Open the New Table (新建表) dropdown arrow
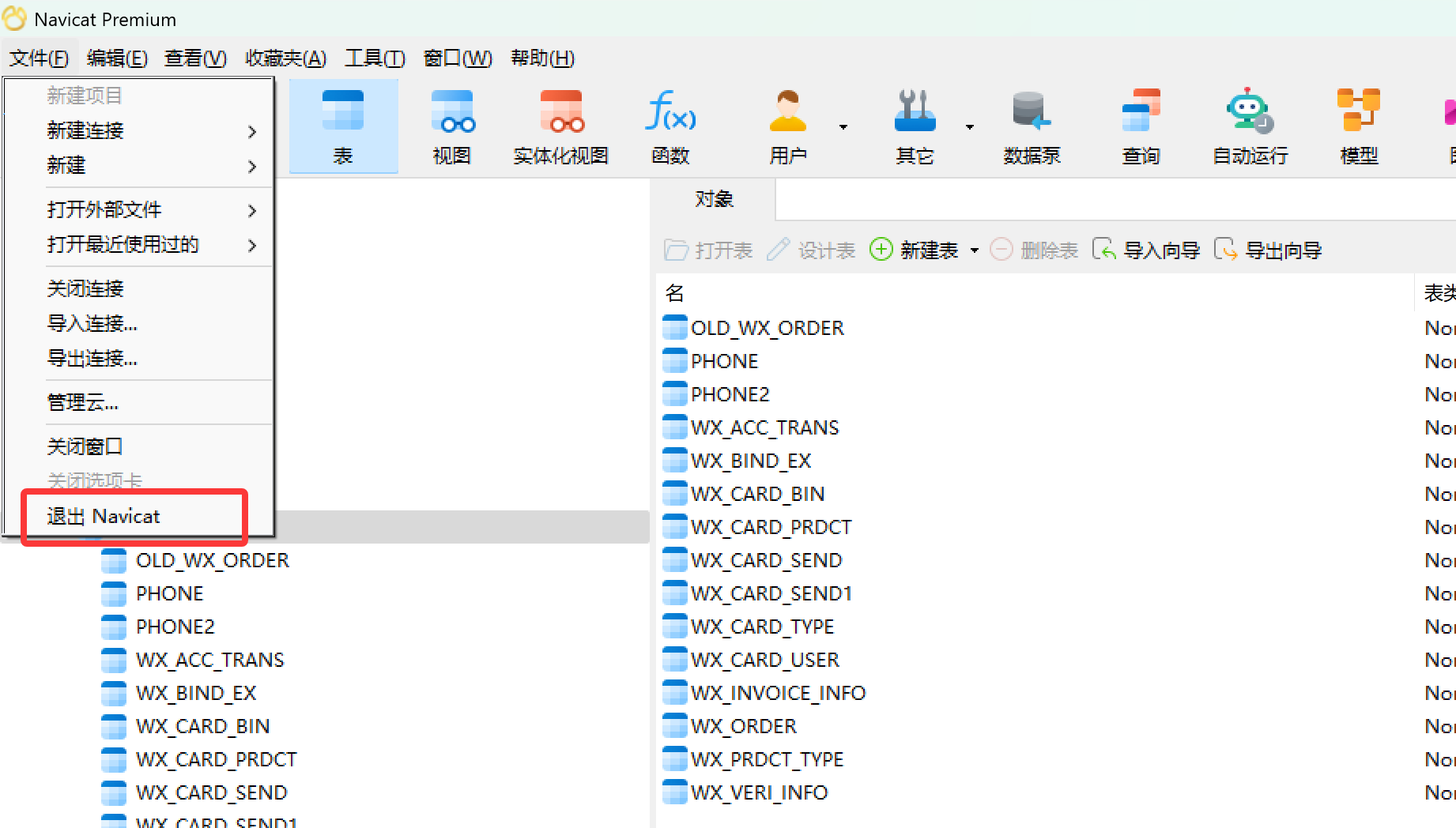Screen dimensions: 1456x828 [x=975, y=250]
